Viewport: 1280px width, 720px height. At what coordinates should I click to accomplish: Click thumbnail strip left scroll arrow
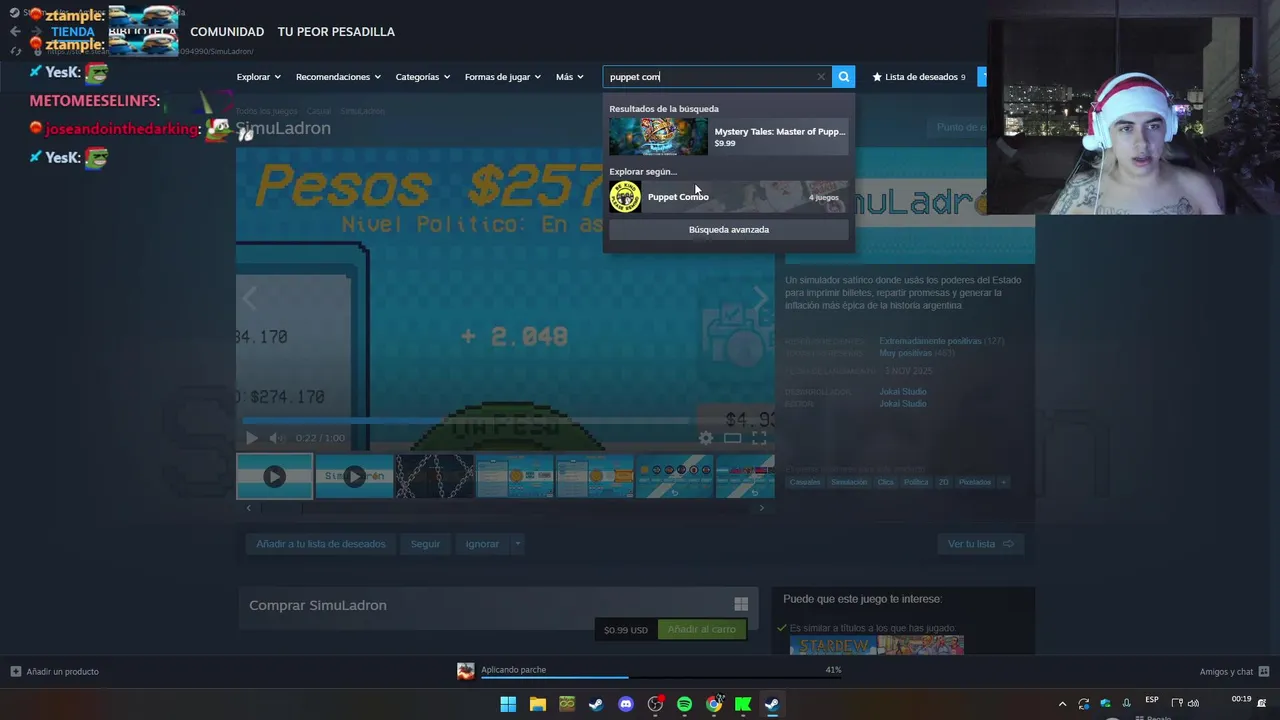click(x=249, y=508)
